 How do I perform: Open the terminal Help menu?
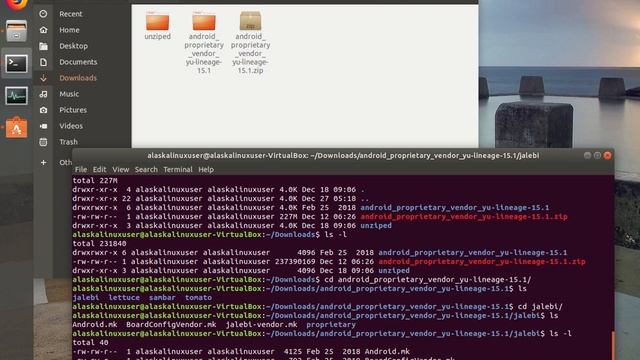click(x=206, y=169)
